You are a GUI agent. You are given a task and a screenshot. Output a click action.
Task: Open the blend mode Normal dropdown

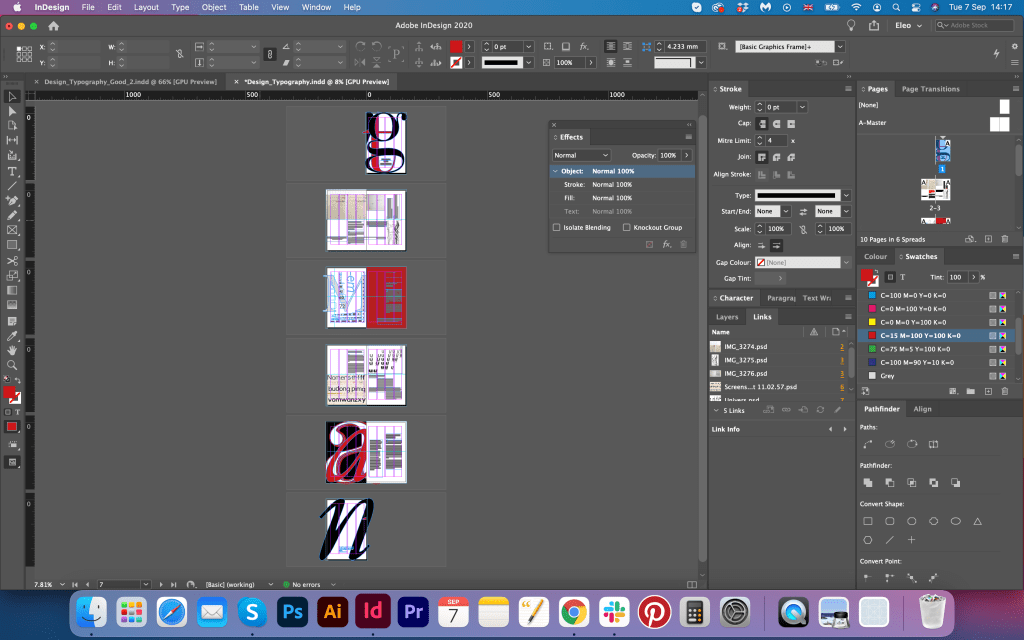point(581,155)
